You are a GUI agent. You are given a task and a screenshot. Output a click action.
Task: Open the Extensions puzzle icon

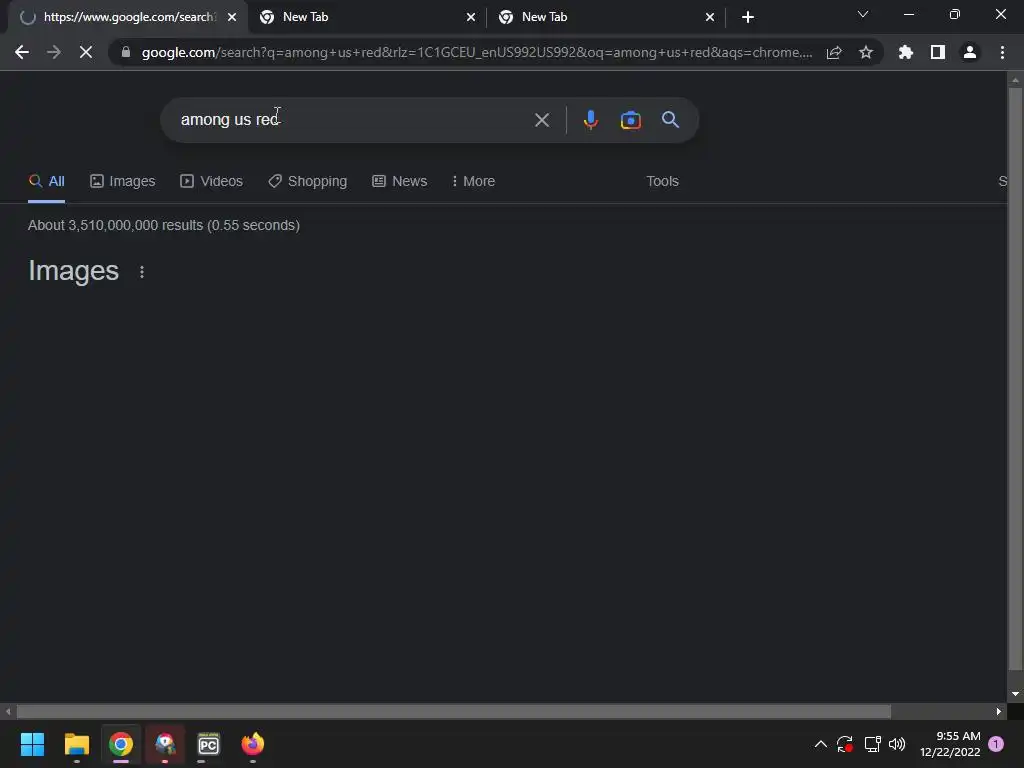pyautogui.click(x=906, y=52)
